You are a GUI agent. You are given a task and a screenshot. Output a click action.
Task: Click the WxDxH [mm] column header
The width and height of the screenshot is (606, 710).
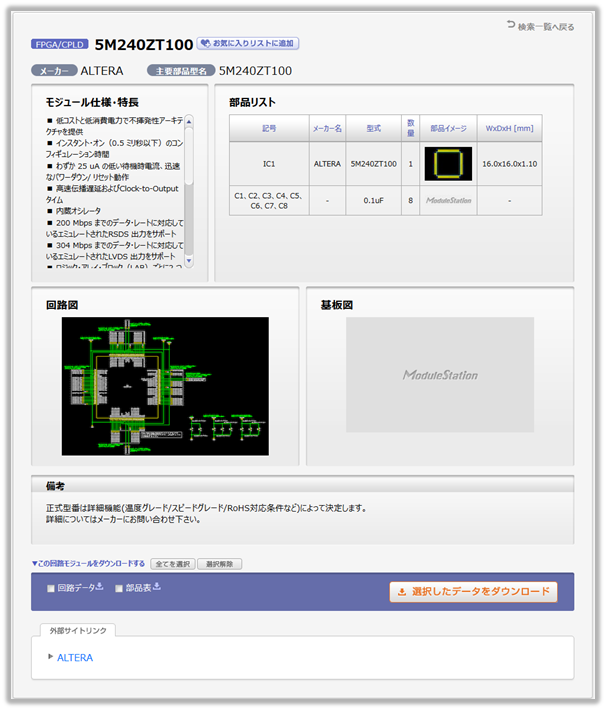(510, 128)
